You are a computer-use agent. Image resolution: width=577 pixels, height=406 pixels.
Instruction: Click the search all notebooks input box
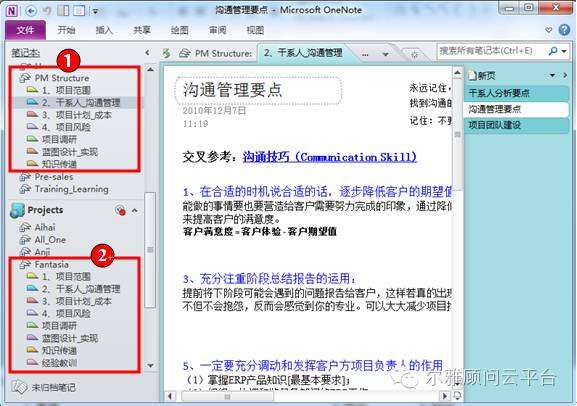pyautogui.click(x=491, y=51)
